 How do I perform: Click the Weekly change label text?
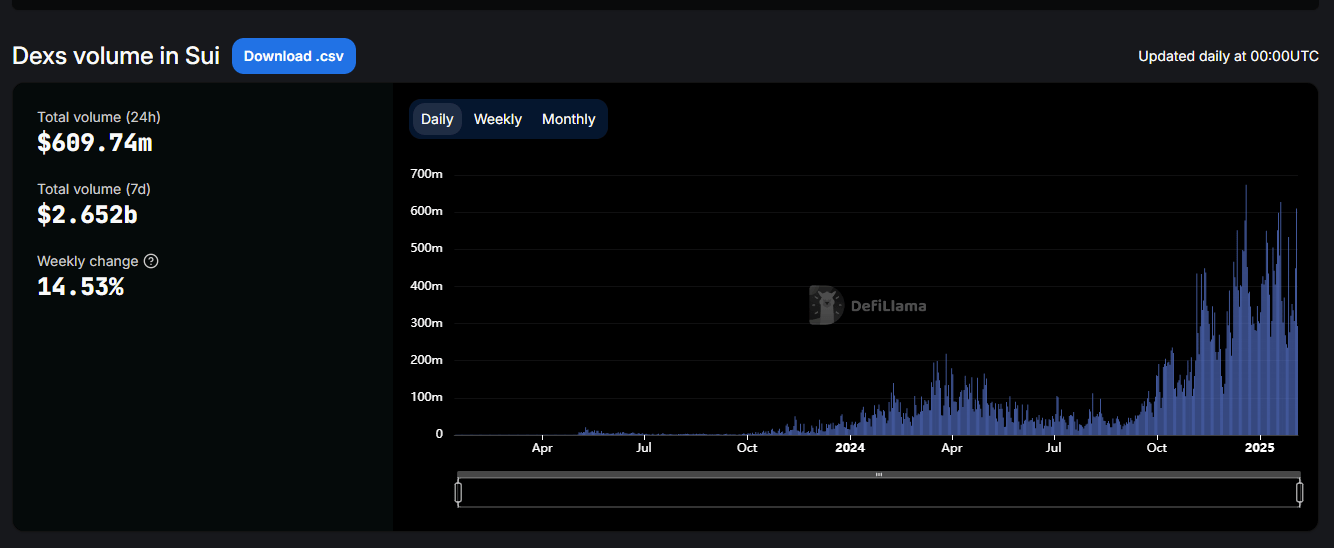click(88, 261)
